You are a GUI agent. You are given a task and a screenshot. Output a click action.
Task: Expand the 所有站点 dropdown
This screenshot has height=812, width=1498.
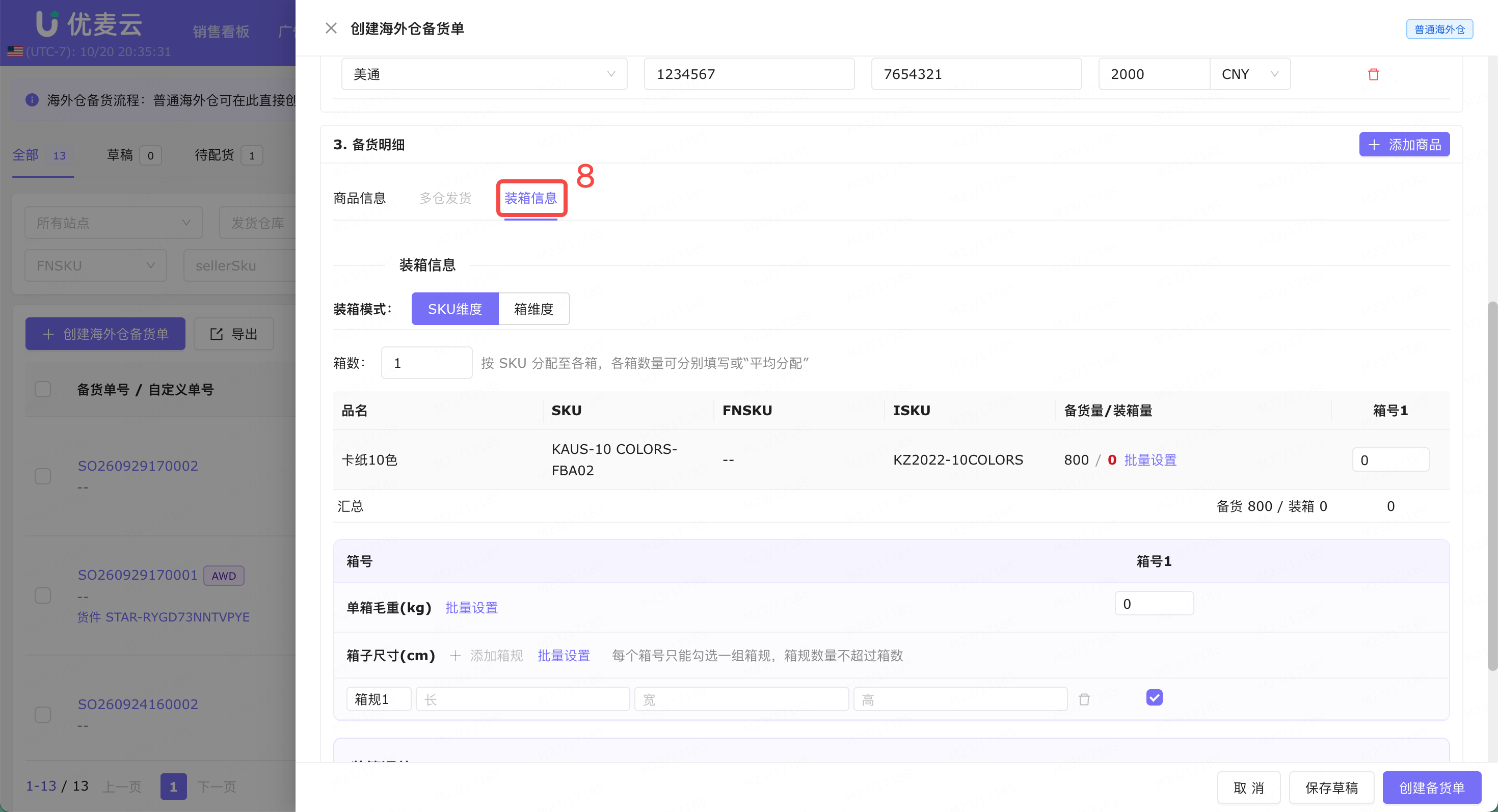[x=114, y=223]
